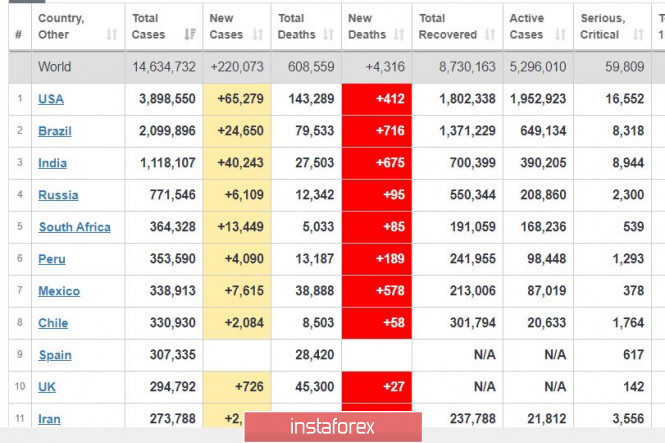The height and width of the screenshot is (443, 665).
Task: Open the Peru country link
Action: [52, 259]
